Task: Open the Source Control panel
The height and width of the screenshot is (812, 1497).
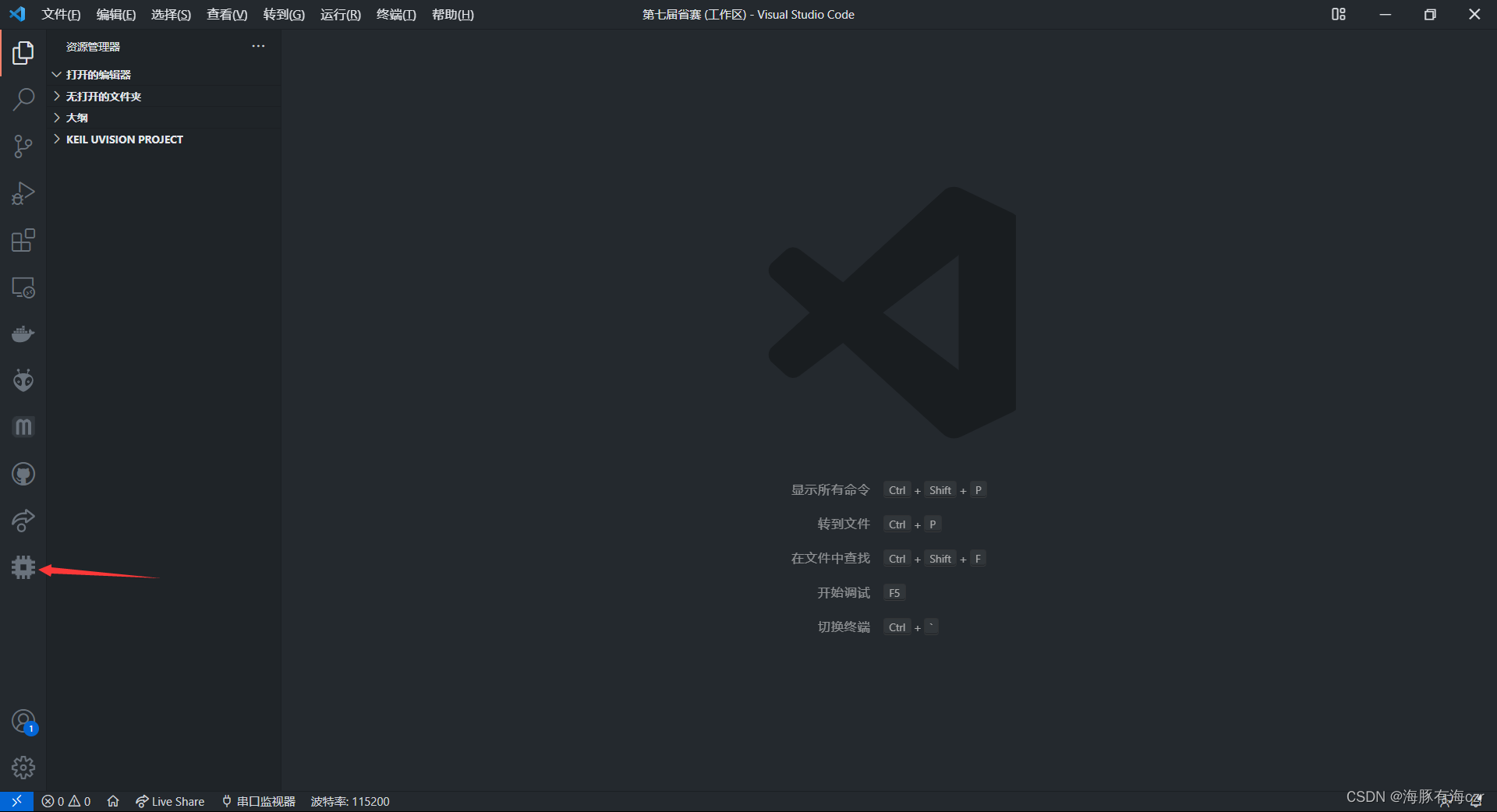Action: (23, 147)
